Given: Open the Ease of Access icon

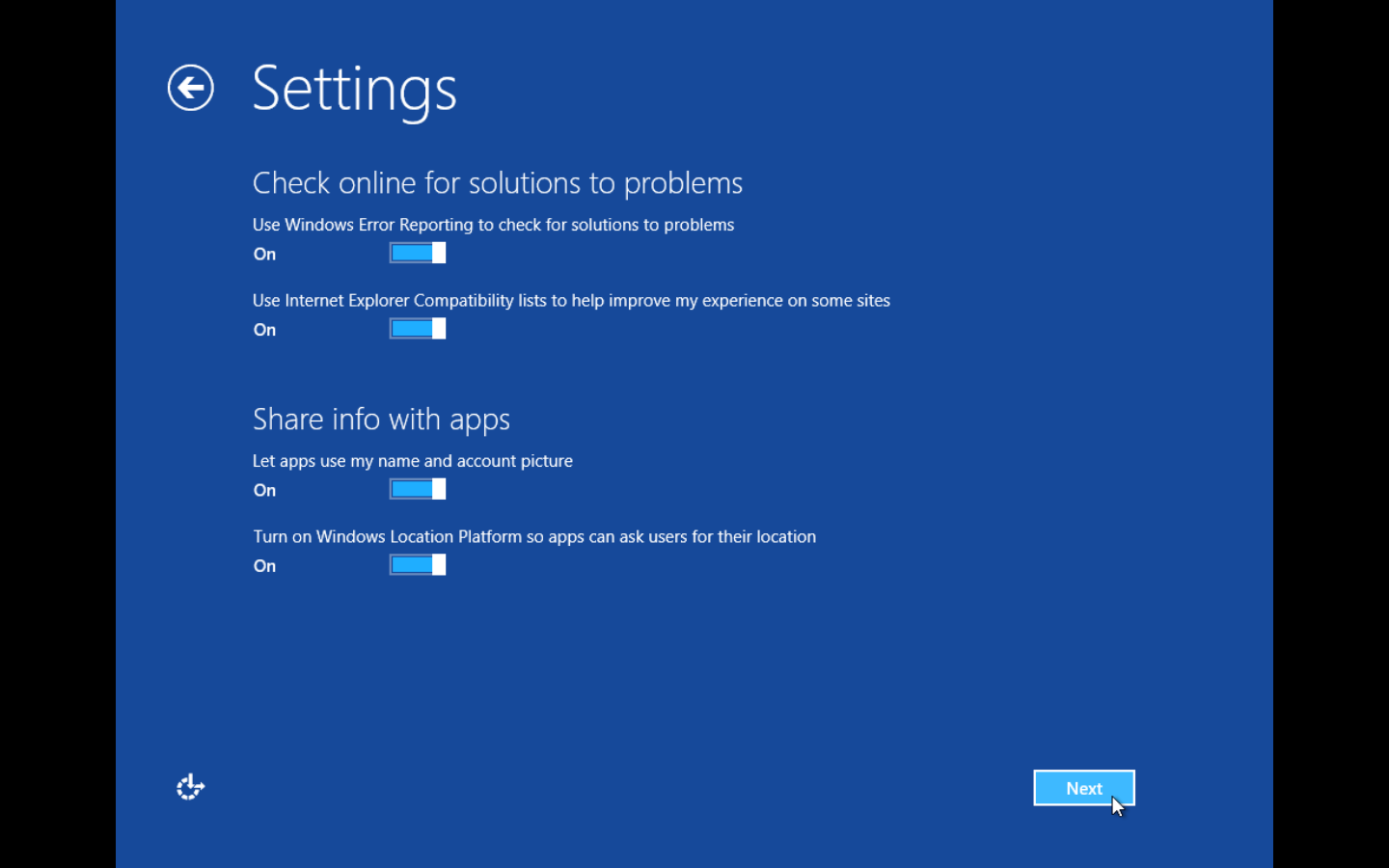Looking at the screenshot, I should coord(190,787).
